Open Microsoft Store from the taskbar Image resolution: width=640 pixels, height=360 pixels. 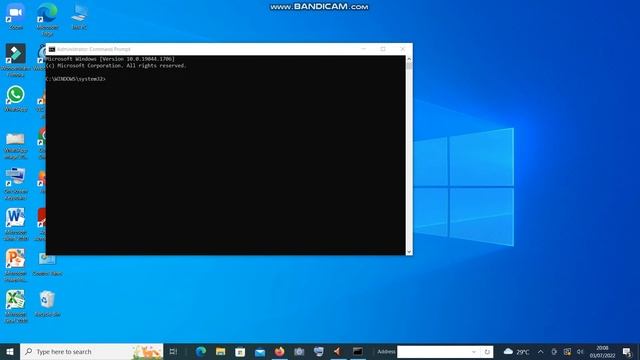pos(240,351)
